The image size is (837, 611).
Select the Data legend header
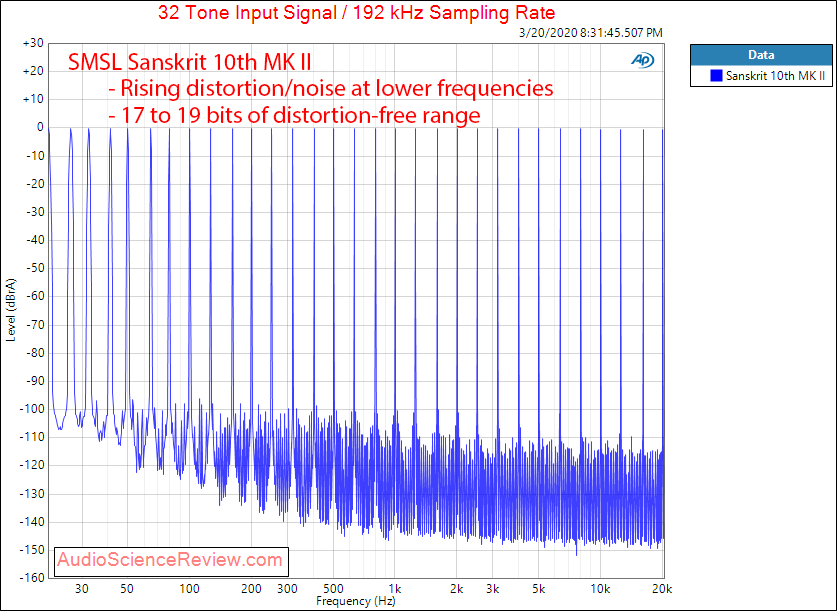(761, 55)
